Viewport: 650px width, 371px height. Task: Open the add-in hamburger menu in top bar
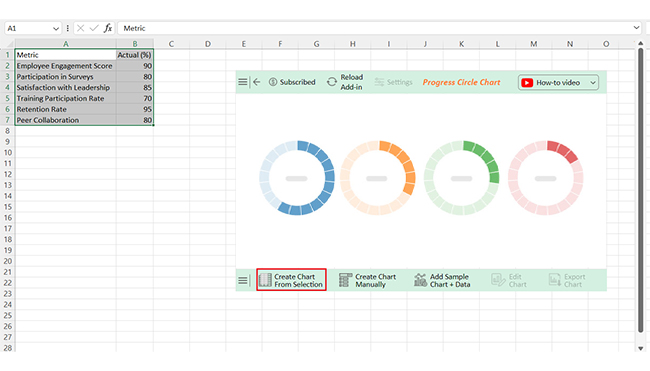pos(243,82)
